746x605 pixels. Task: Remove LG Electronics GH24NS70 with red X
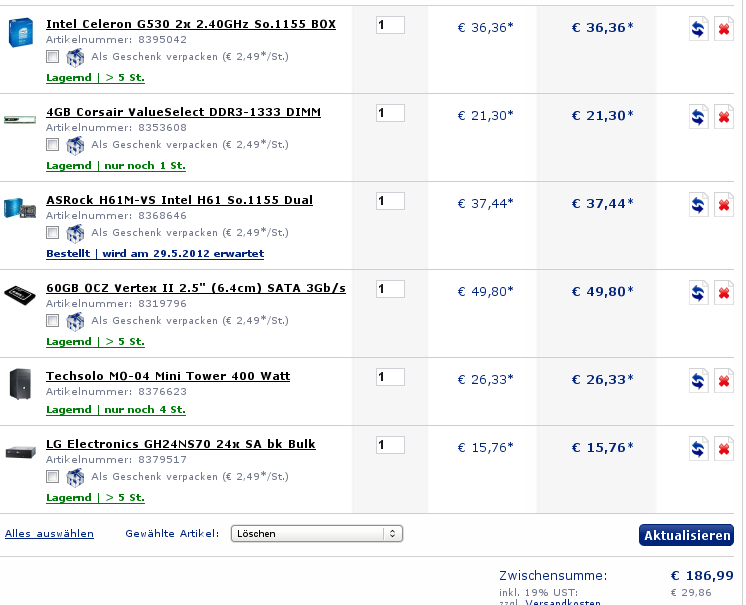point(724,449)
